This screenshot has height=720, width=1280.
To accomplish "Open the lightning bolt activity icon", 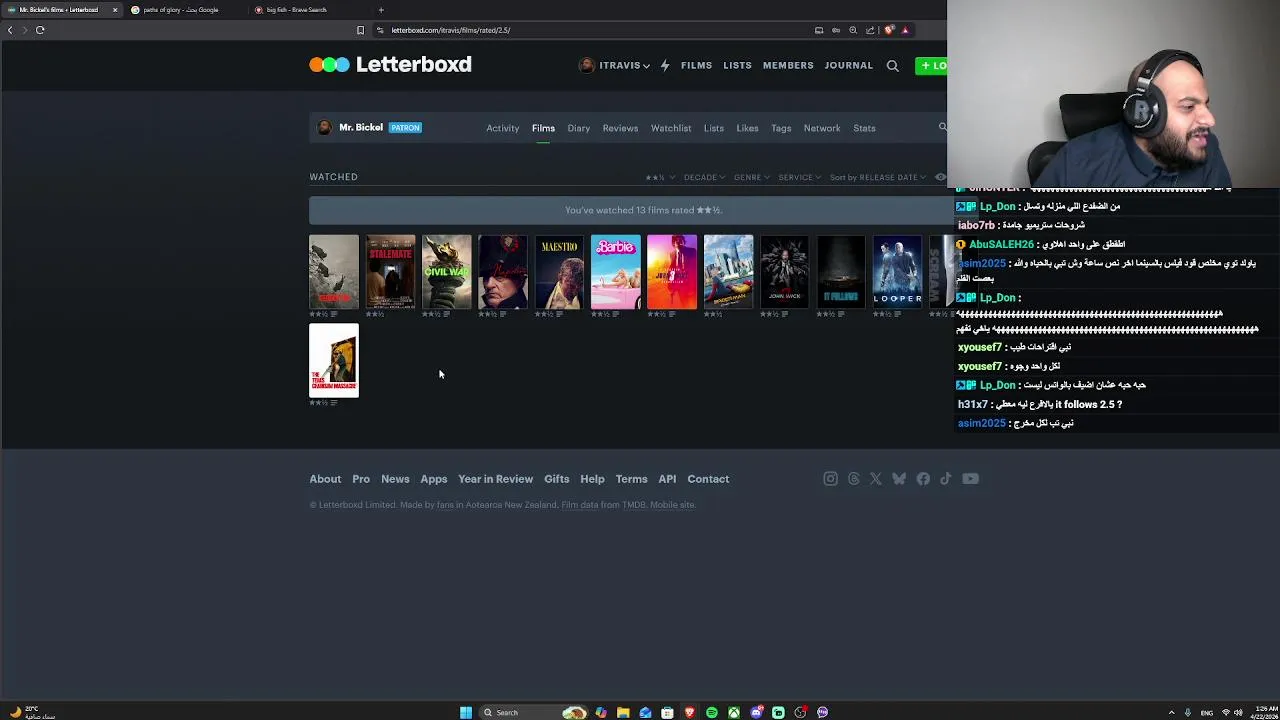I will coord(665,66).
